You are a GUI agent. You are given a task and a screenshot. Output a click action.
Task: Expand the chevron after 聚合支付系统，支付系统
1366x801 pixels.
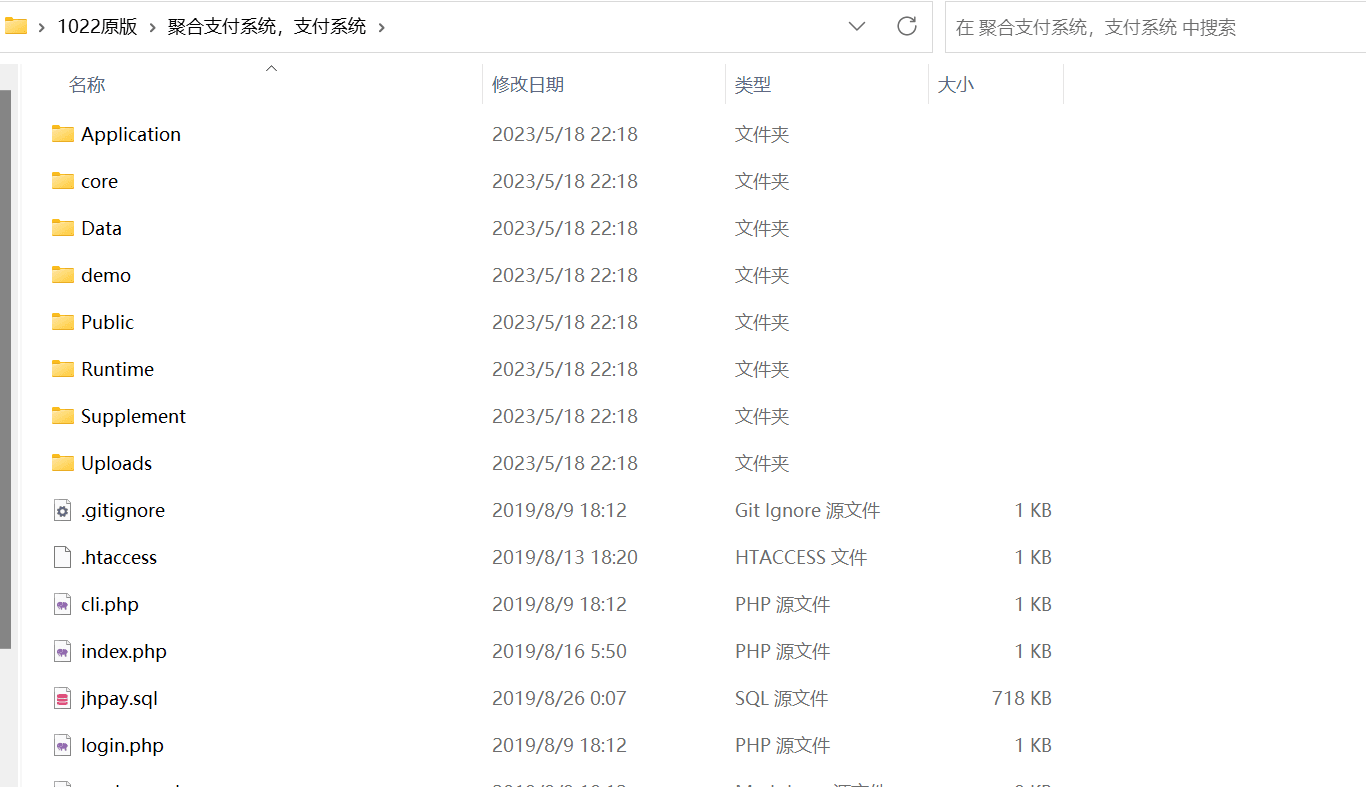click(381, 27)
